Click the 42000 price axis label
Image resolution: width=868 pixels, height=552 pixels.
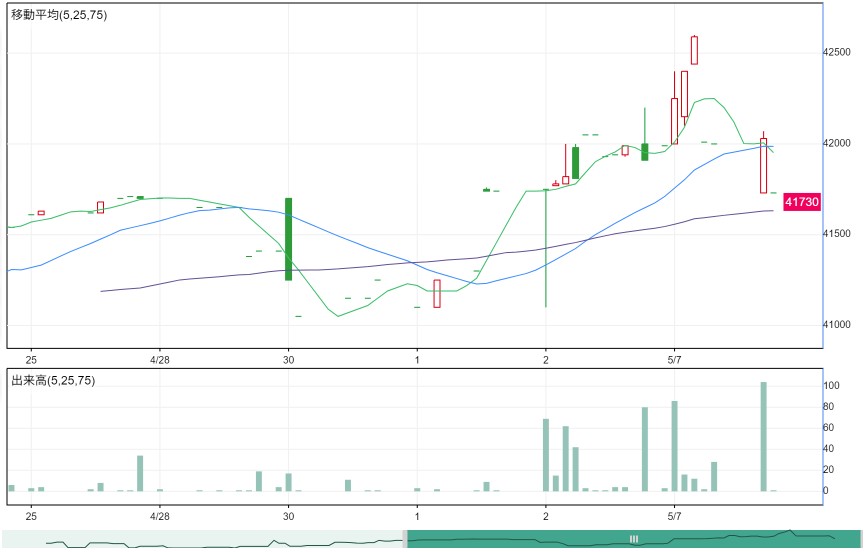tap(836, 143)
